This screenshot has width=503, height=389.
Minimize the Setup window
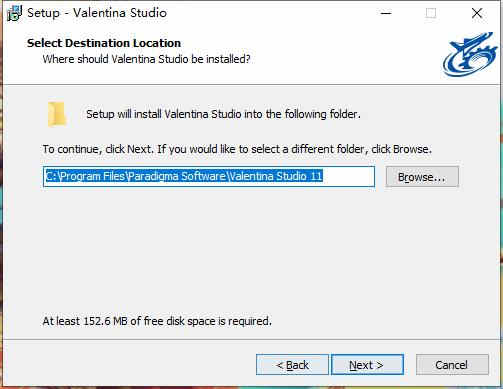[386, 13]
